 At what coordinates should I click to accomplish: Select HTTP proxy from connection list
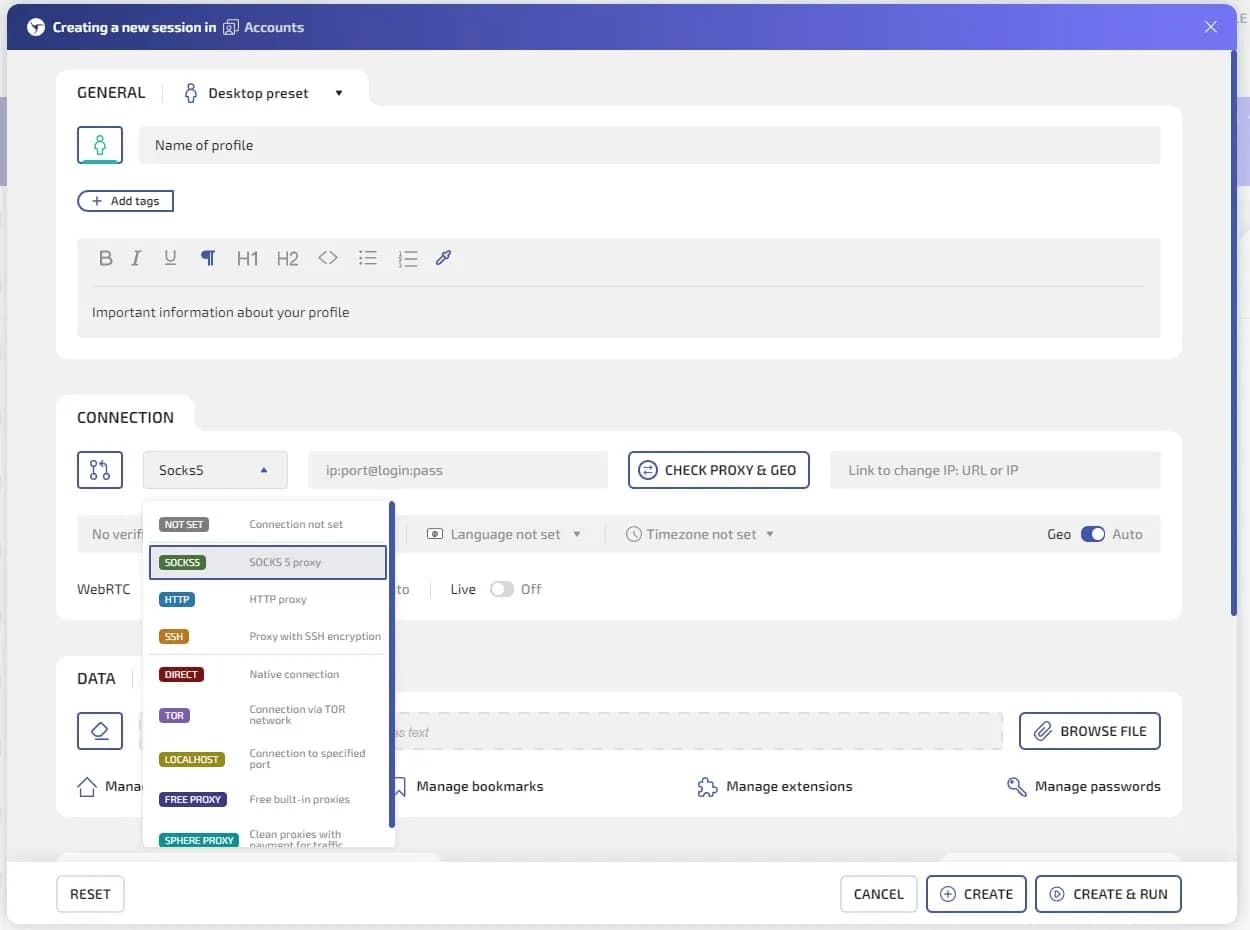coord(267,599)
